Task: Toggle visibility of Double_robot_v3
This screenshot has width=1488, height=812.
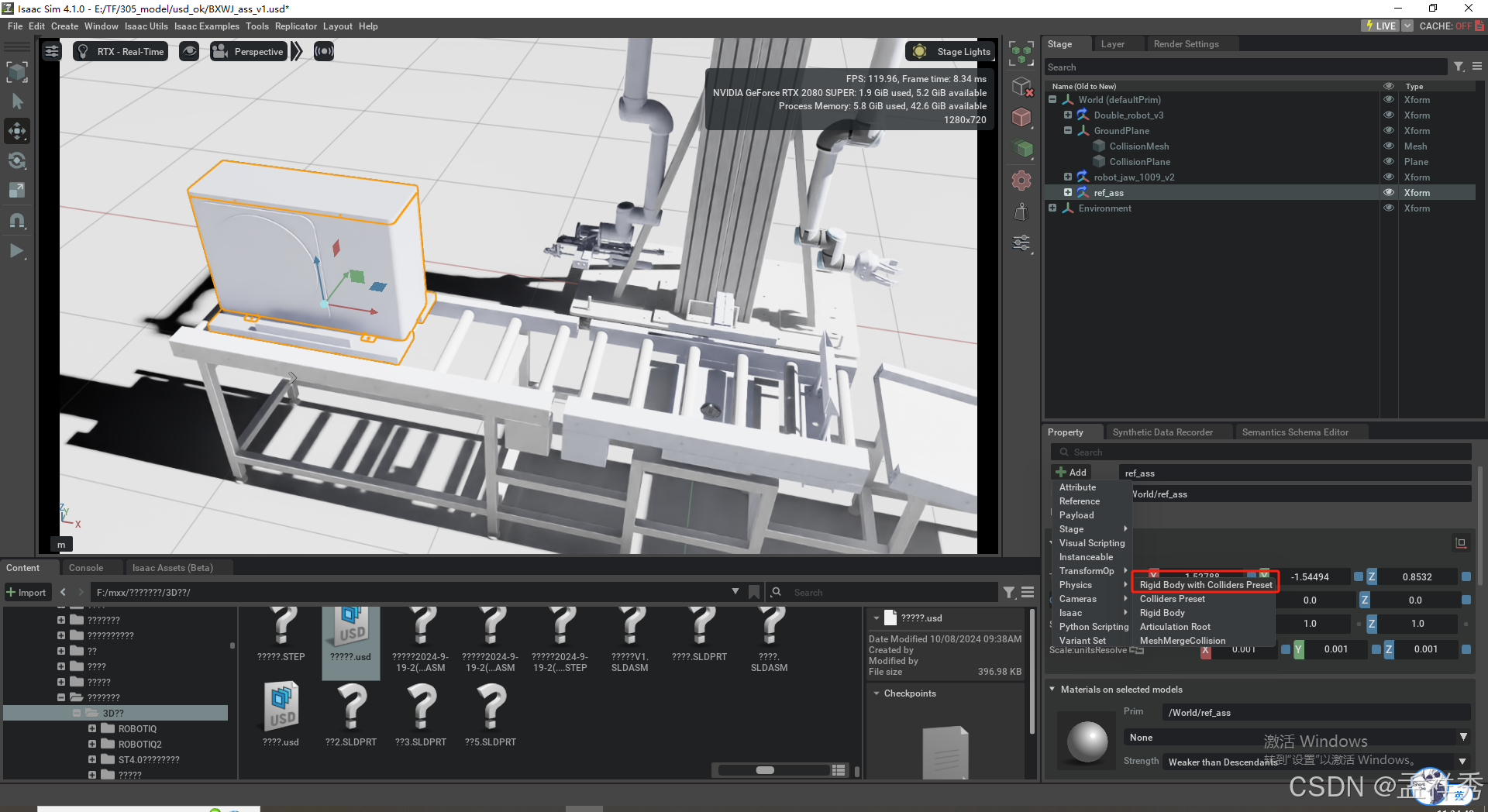Action: 1389,115
